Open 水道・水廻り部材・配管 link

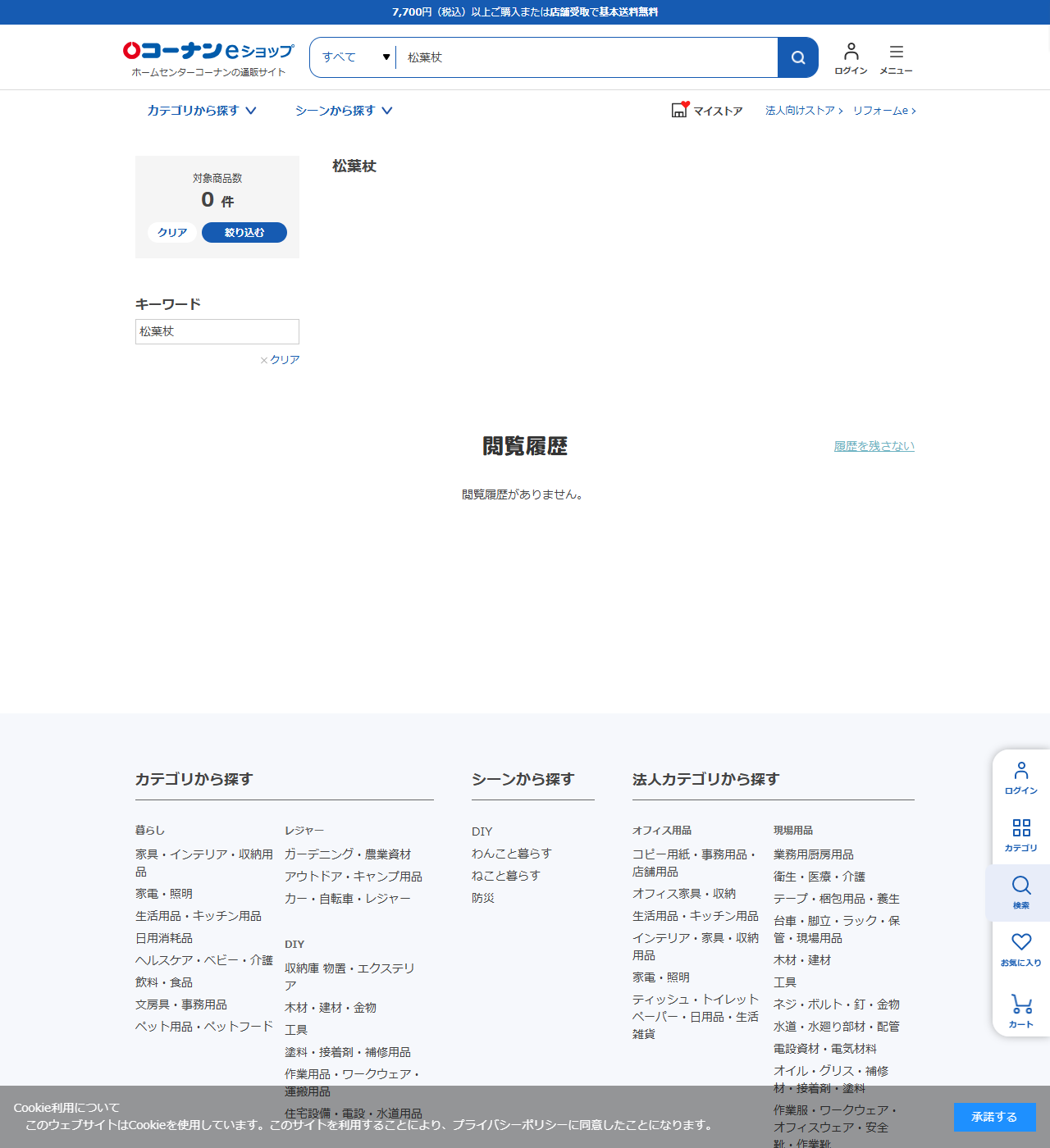837,1027
